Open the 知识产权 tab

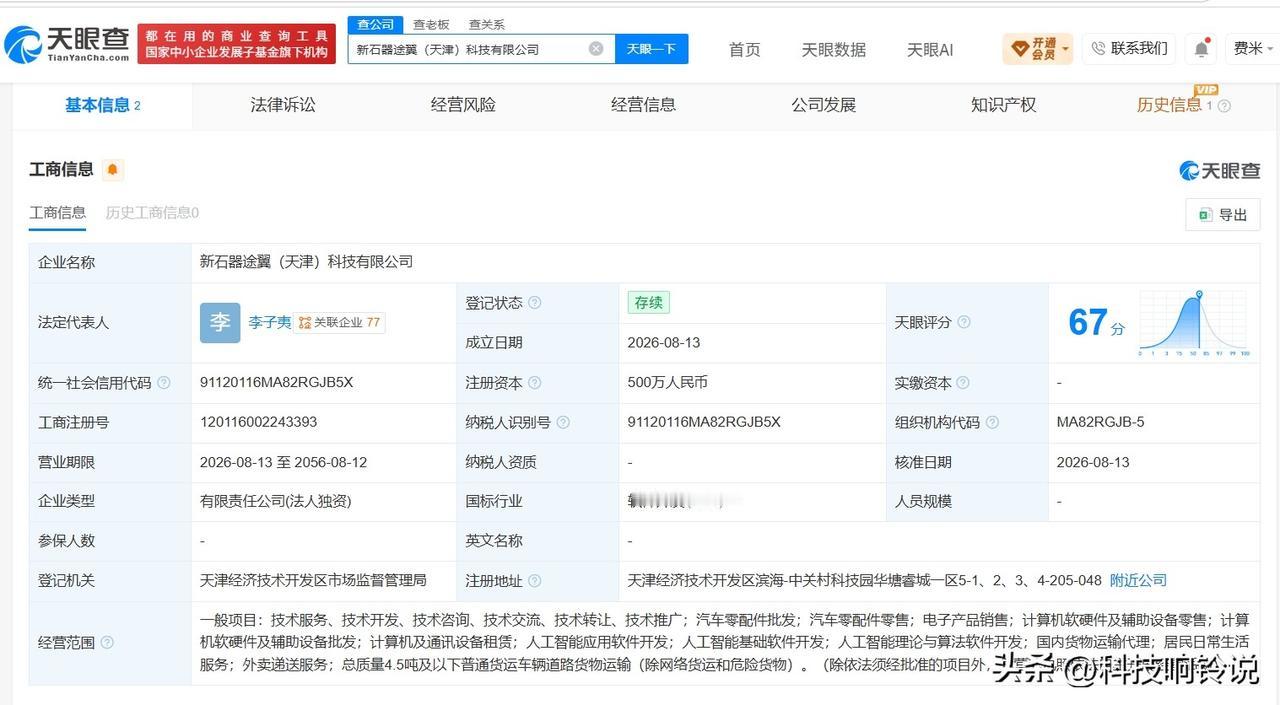(x=1003, y=105)
